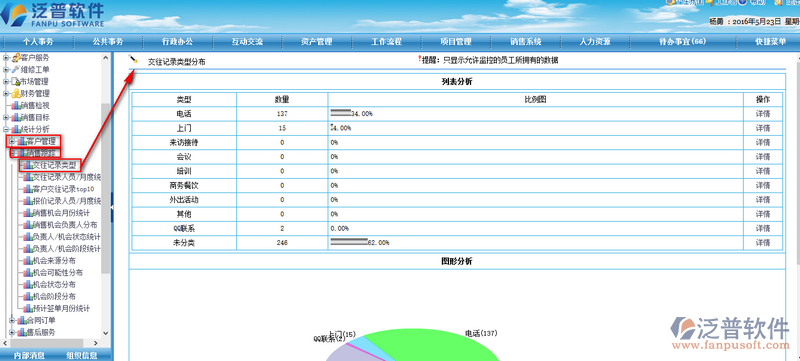Open 详情 link for 电话 row

pyautogui.click(x=763, y=114)
